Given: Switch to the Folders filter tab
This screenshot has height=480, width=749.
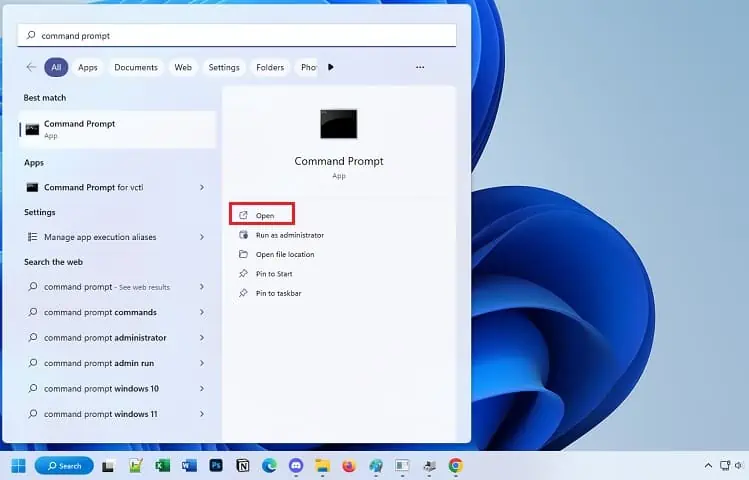Looking at the screenshot, I should click(270, 67).
